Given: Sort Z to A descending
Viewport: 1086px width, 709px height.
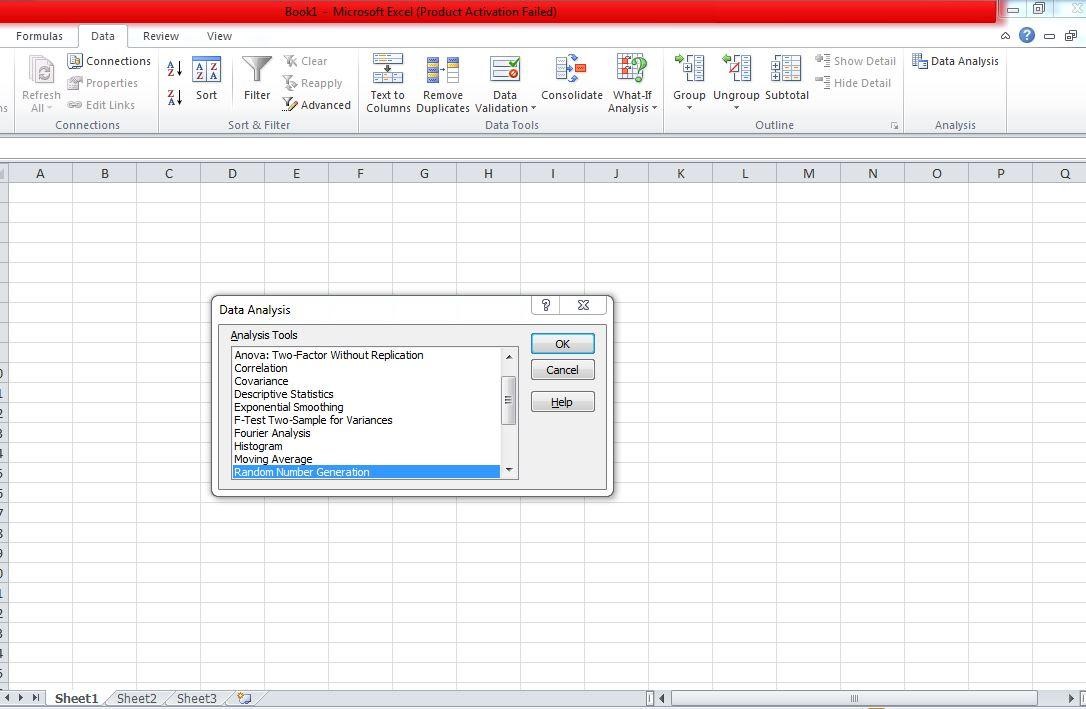Looking at the screenshot, I should [x=175, y=97].
